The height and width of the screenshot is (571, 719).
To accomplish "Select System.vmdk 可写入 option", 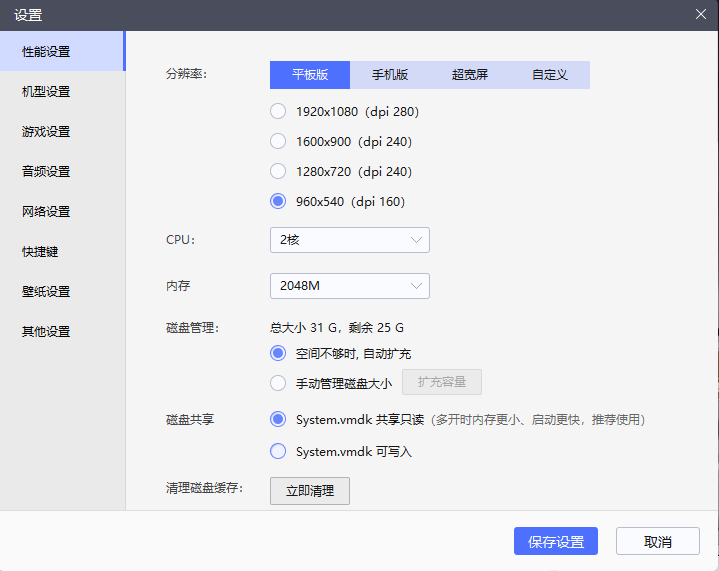I will (278, 452).
